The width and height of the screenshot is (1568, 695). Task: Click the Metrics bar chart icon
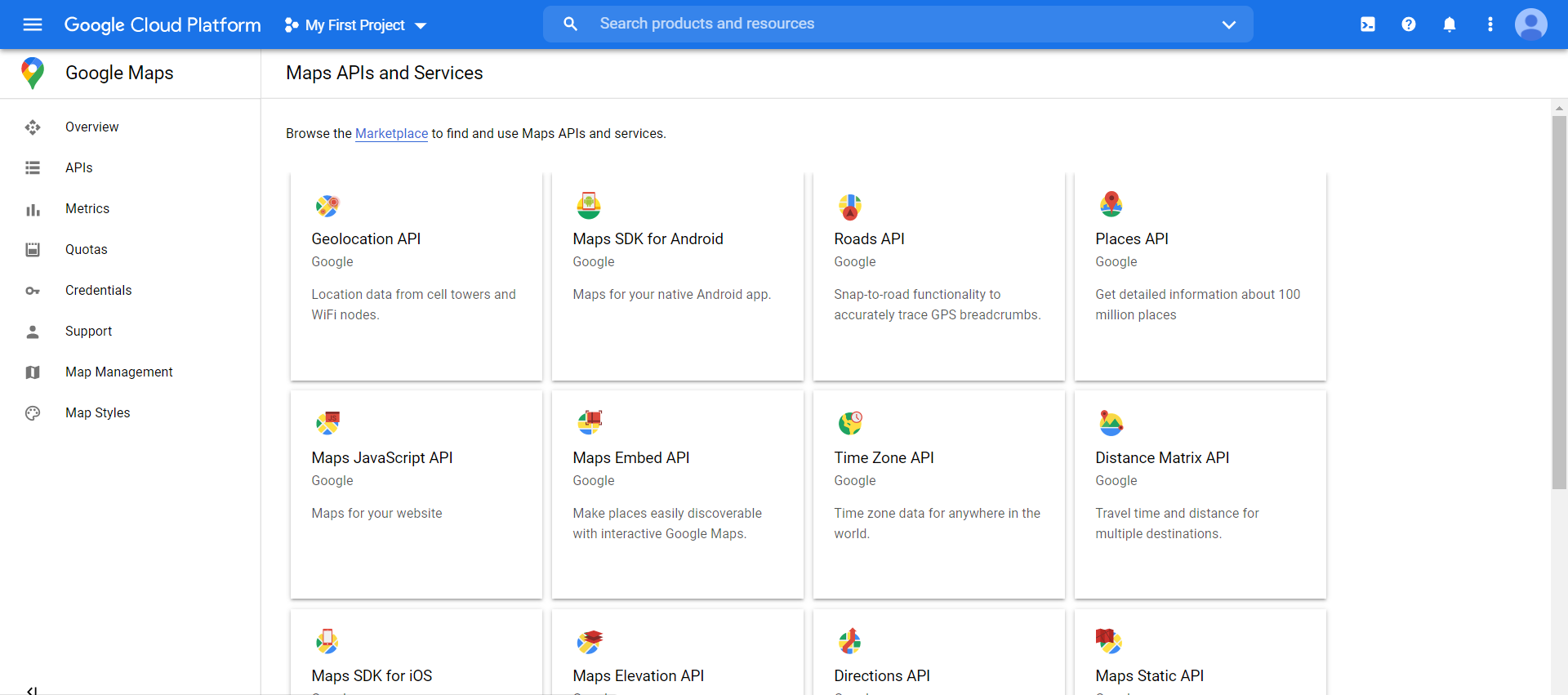[33, 210]
